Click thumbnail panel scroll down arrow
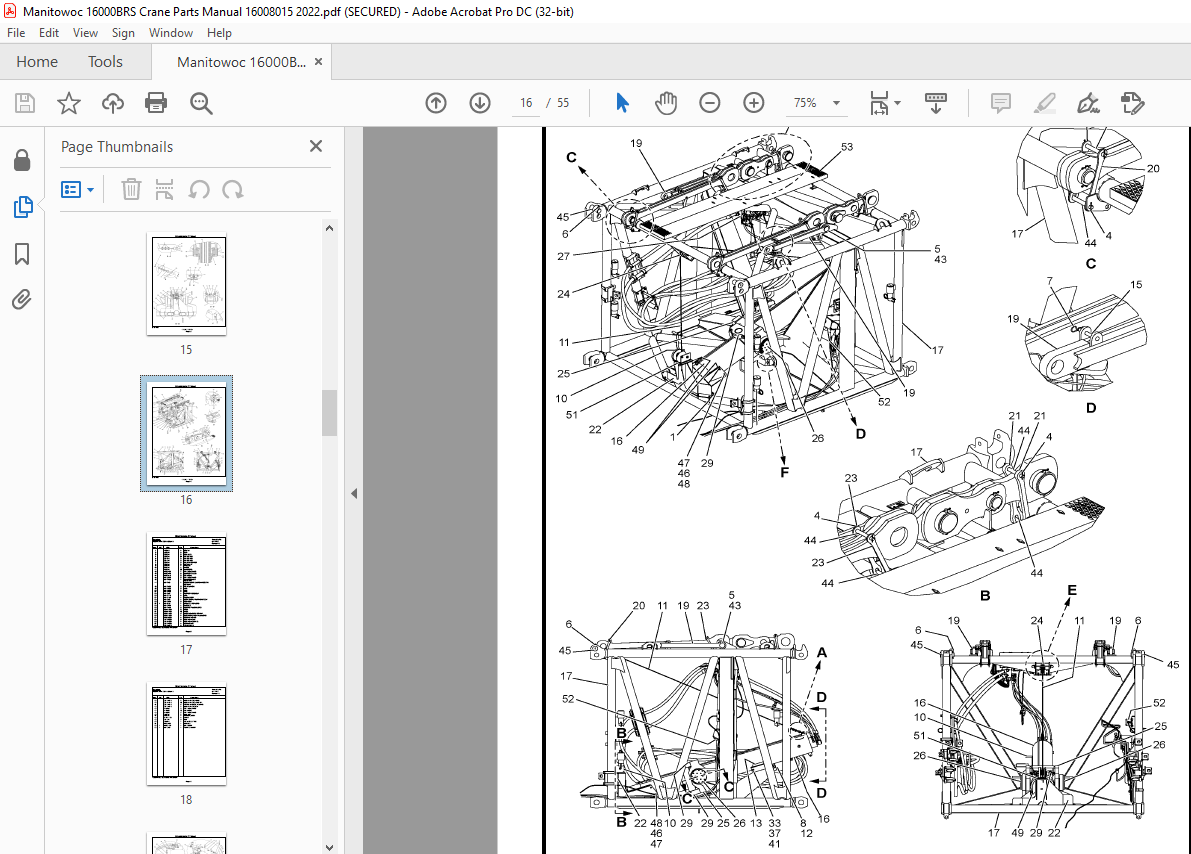 (x=330, y=847)
